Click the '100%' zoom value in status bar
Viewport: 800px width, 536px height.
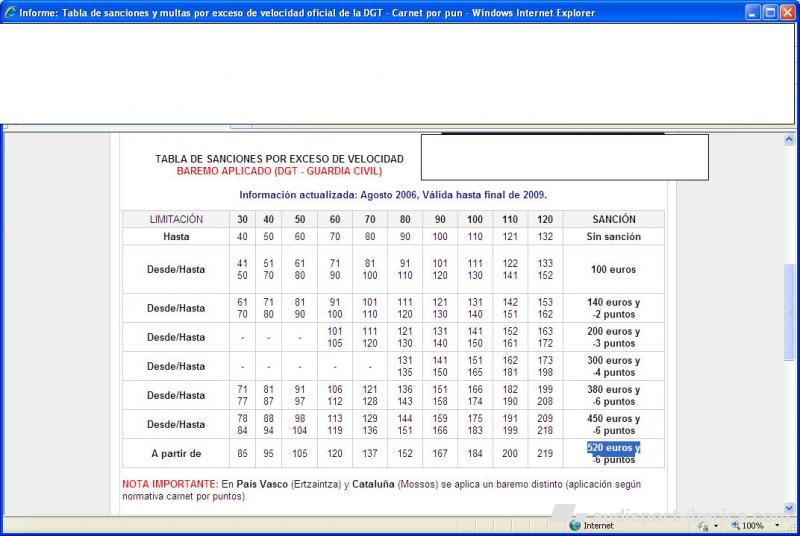(x=753, y=526)
